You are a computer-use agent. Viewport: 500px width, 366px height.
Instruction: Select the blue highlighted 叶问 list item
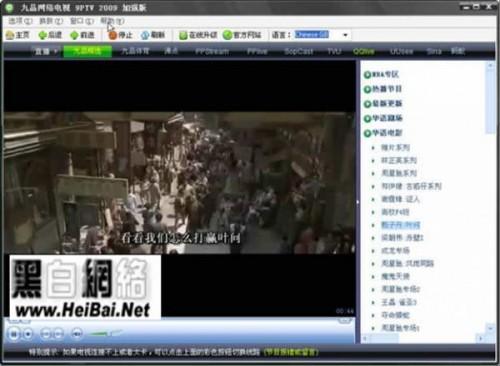pyautogui.click(x=401, y=225)
